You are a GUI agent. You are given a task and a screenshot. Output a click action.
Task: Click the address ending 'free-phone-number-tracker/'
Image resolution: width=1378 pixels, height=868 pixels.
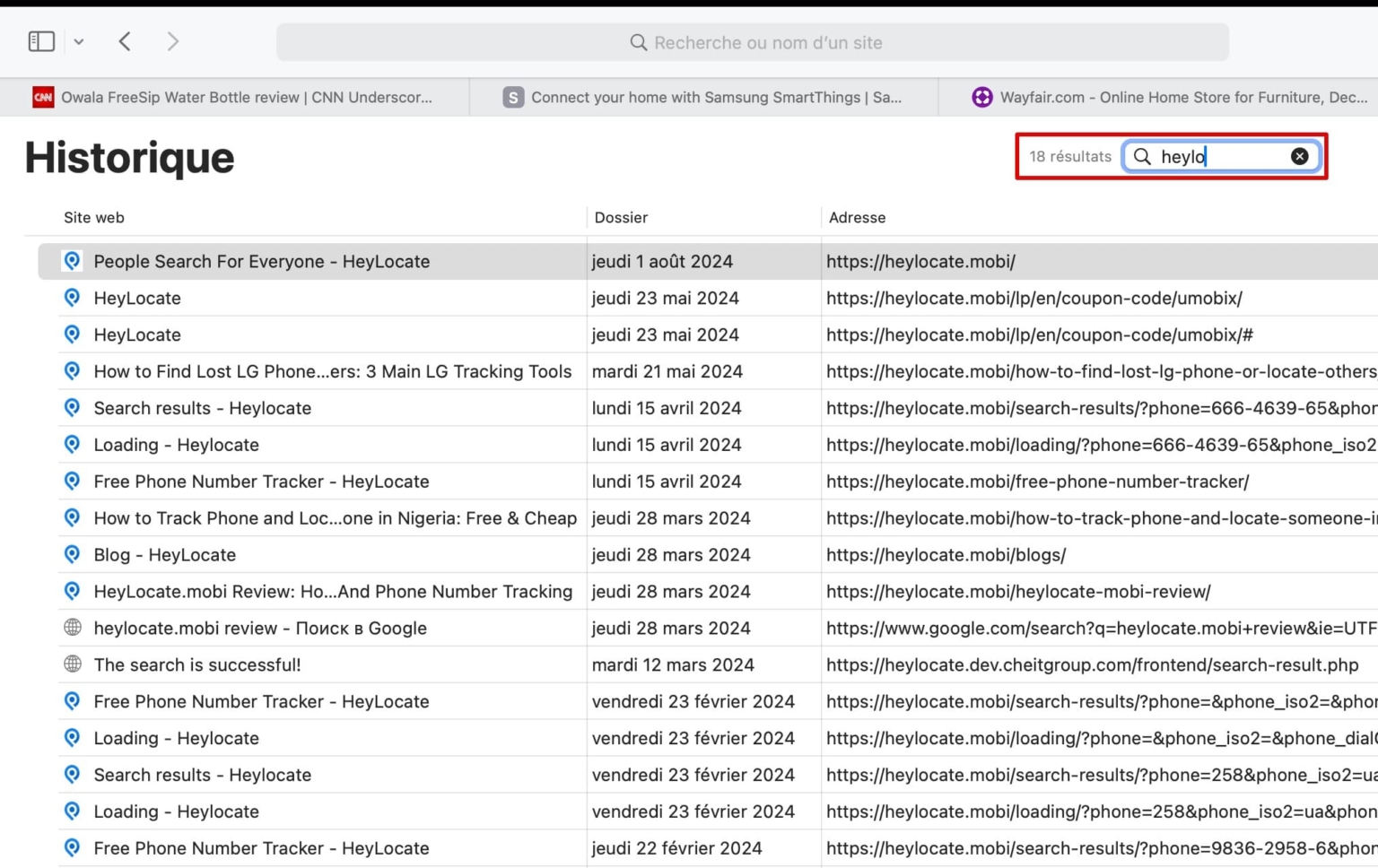[x=1038, y=482]
